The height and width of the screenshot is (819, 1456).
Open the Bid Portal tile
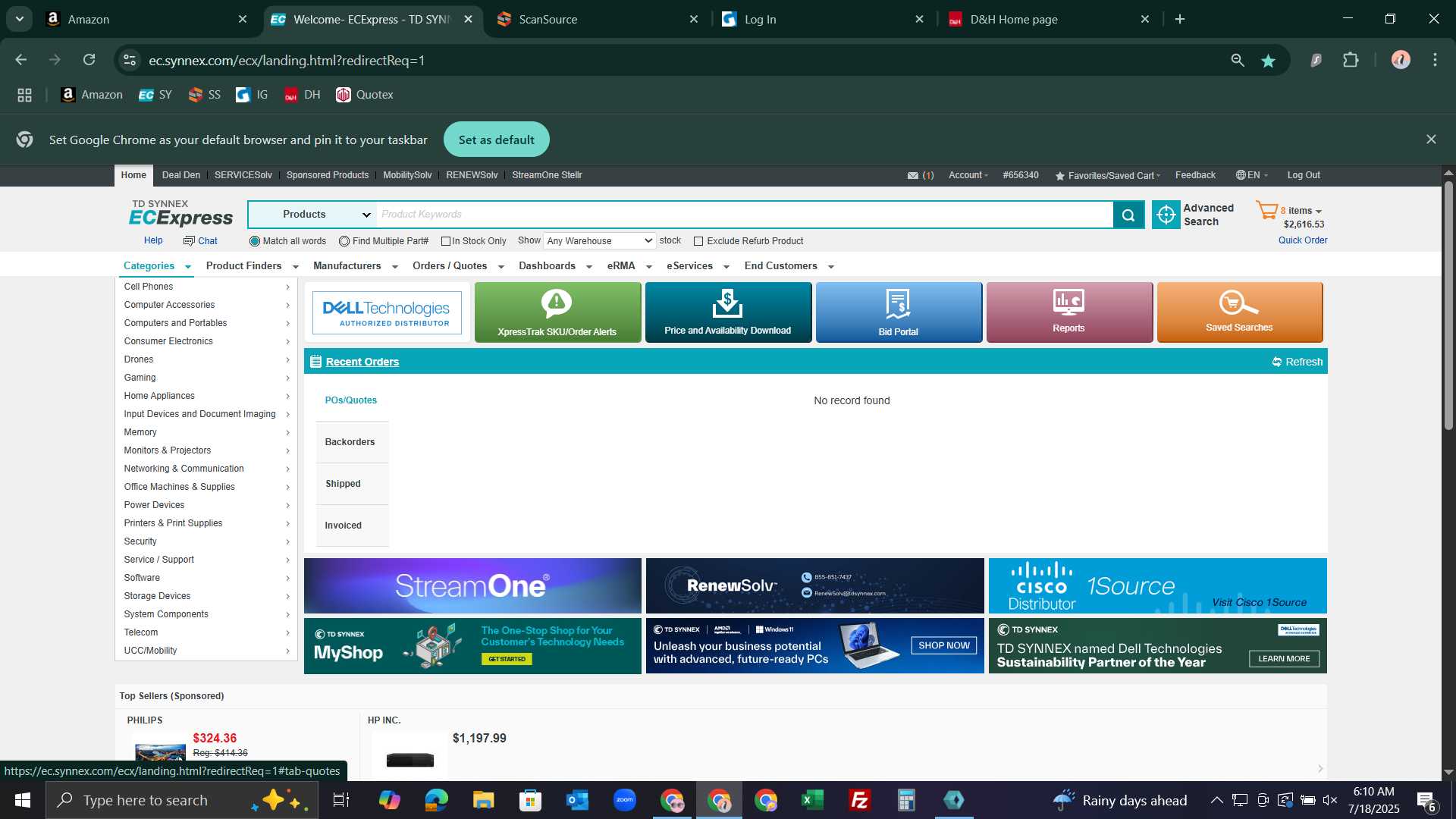899,312
